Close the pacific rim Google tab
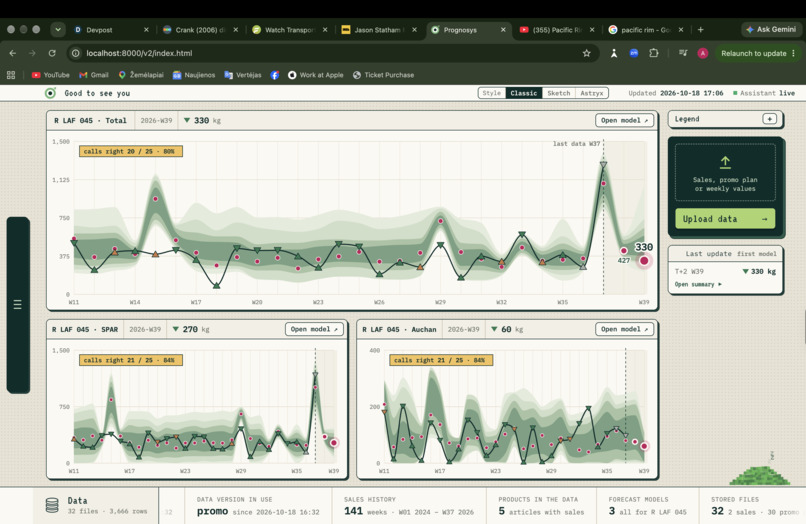806x524 pixels. pyautogui.click(x=681, y=30)
